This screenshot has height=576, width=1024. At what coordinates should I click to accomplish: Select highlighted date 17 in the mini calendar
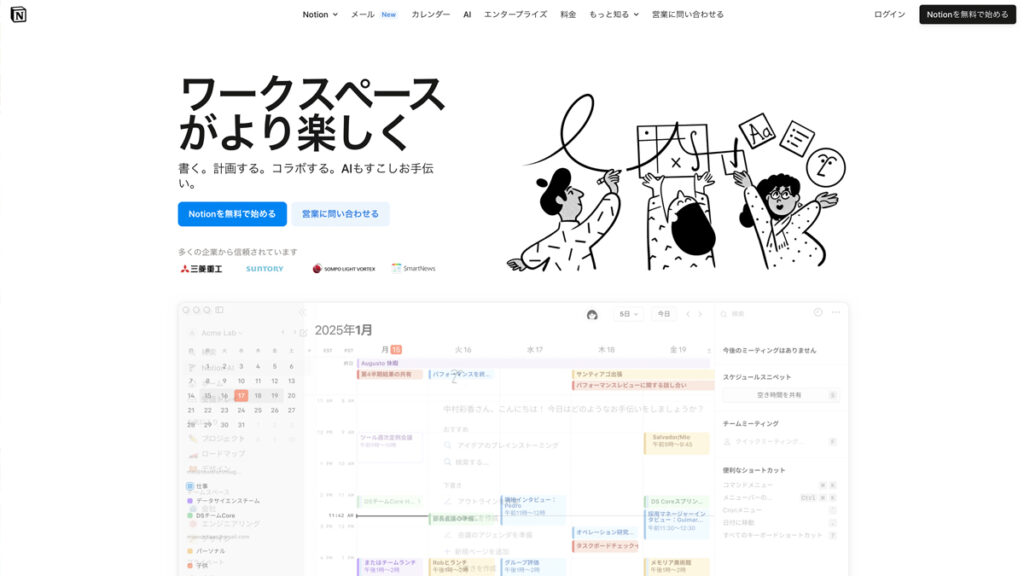[x=241, y=396]
